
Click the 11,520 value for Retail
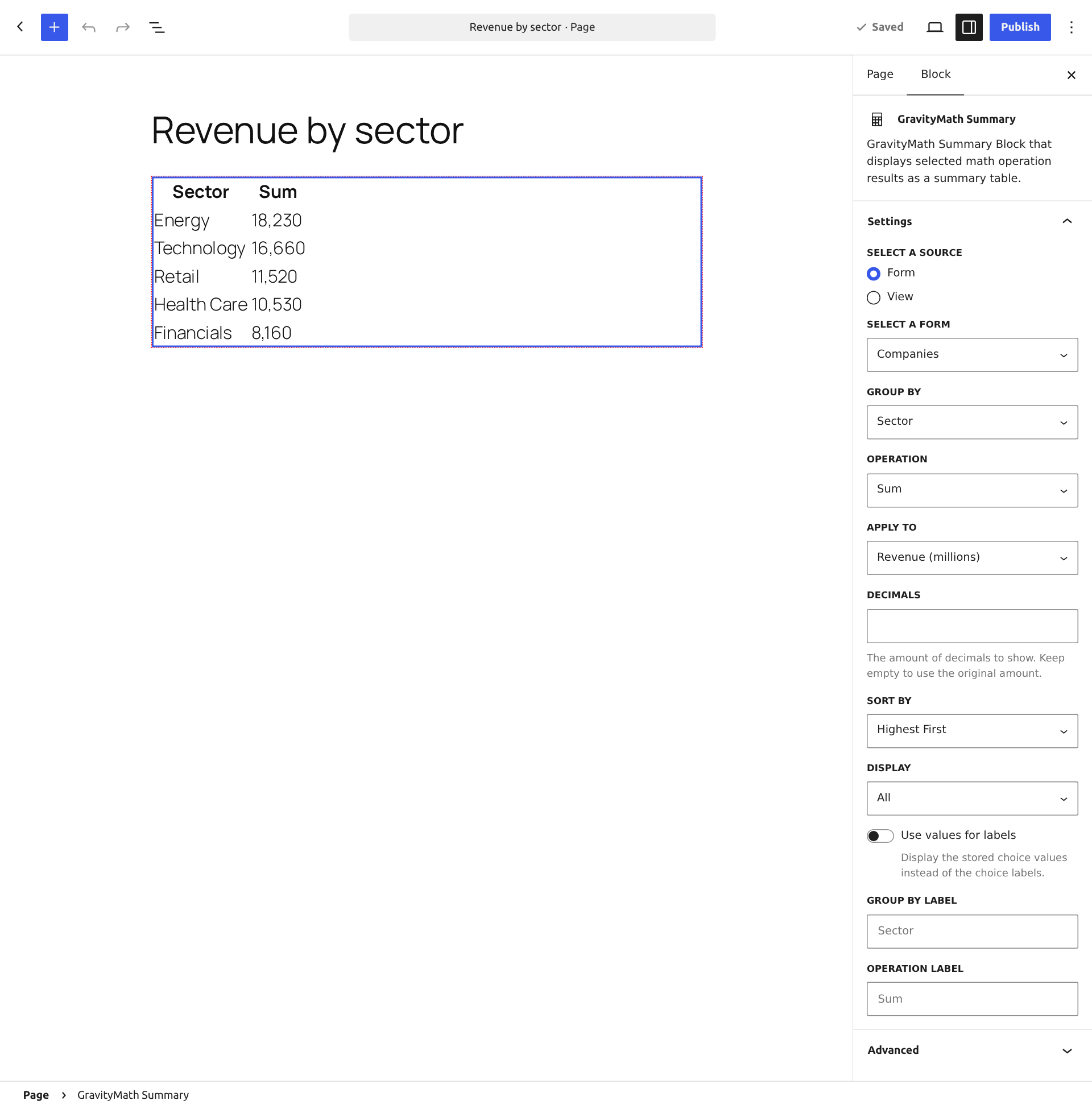coord(274,277)
